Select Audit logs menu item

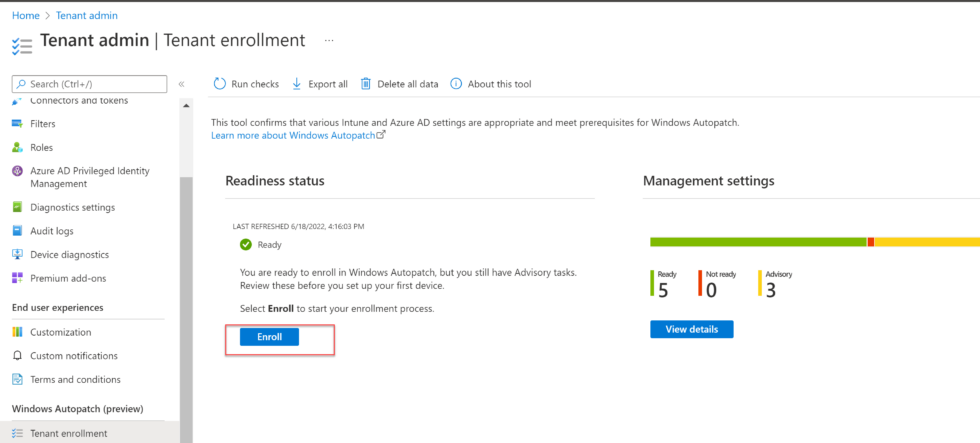[x=52, y=231]
